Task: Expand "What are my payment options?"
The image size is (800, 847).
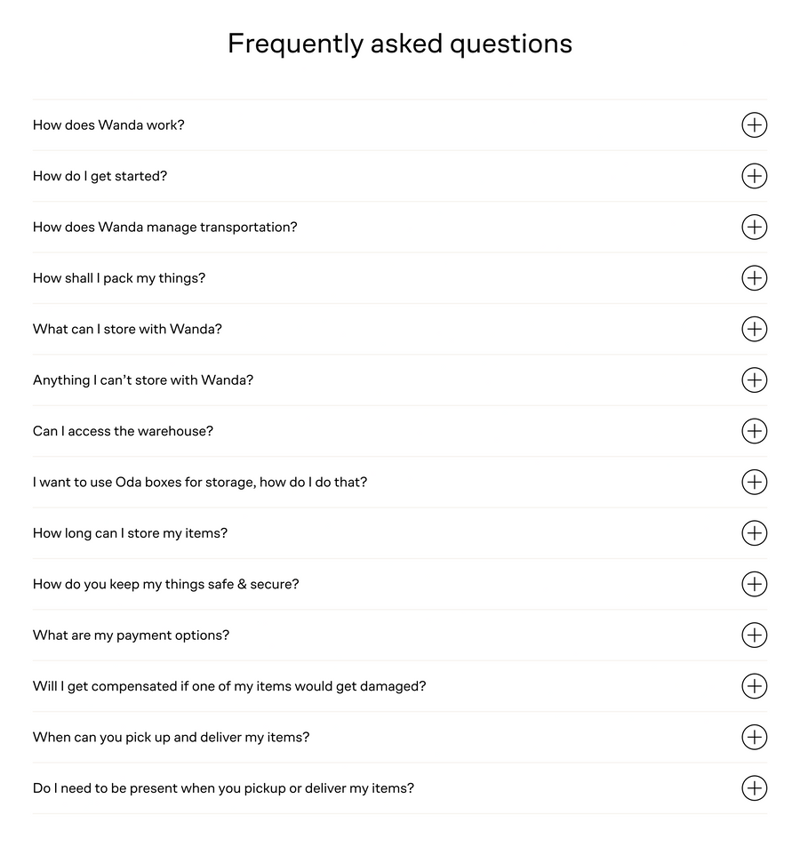Action: coord(754,635)
